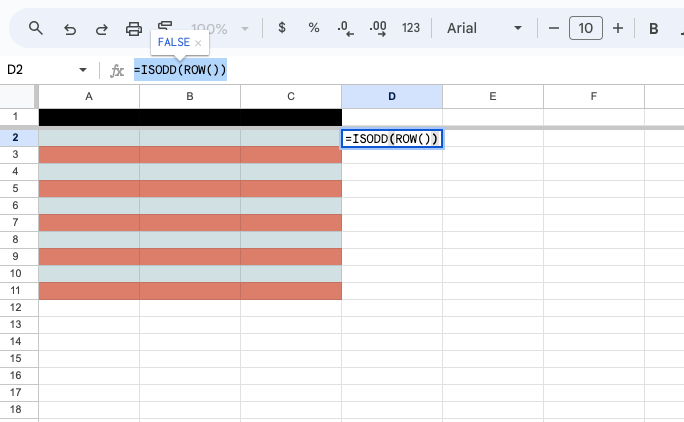The image size is (684, 422).
Task: Select row 2 header
Action: [x=17, y=137]
